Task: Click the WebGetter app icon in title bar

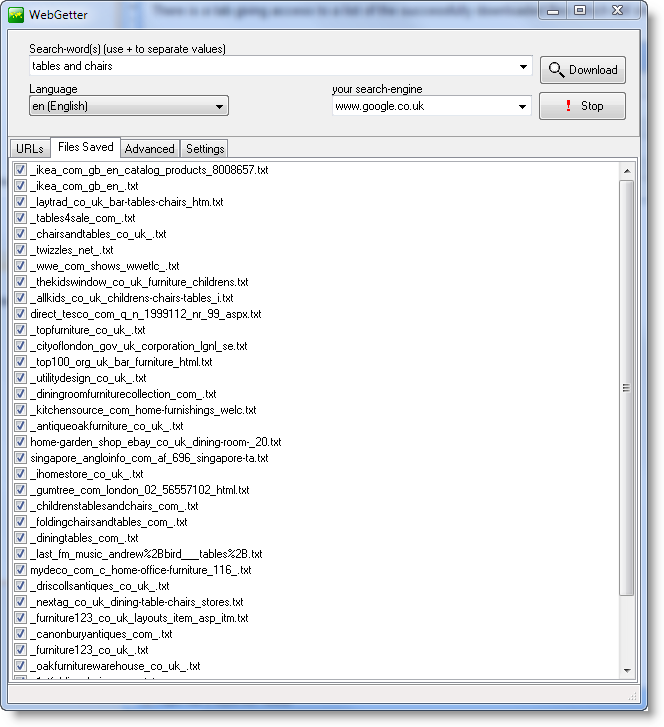Action: (16, 12)
